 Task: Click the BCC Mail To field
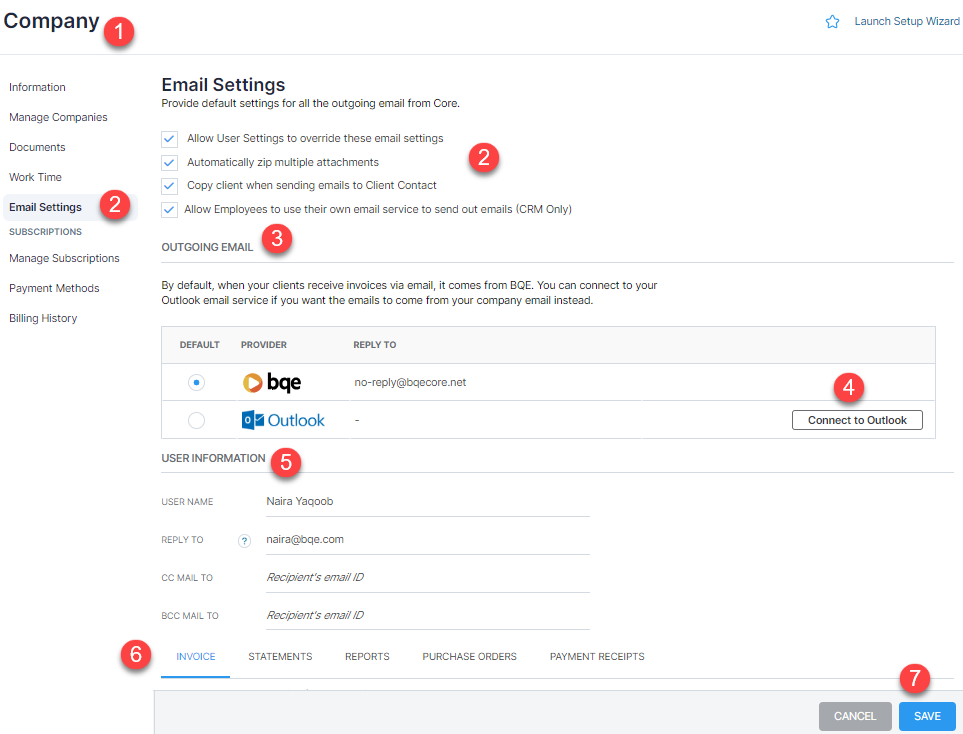pyautogui.click(x=427, y=615)
